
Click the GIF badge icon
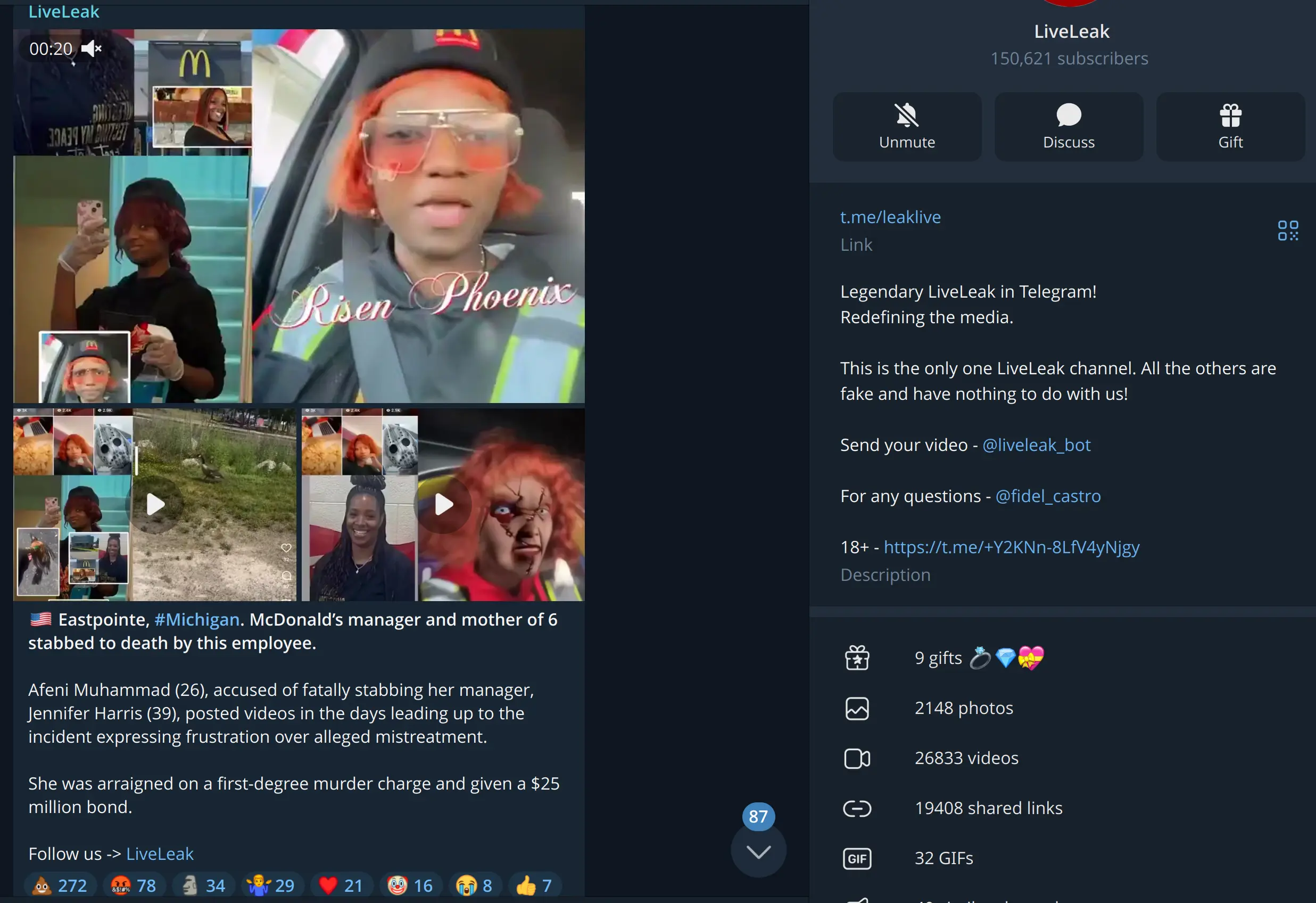tap(857, 858)
